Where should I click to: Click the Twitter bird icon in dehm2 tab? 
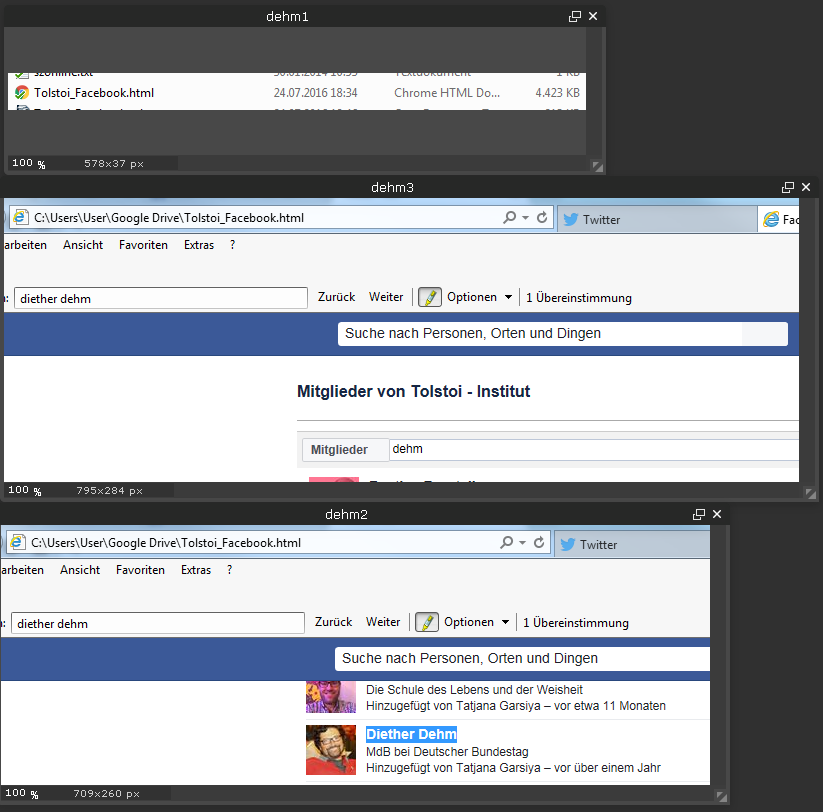pos(567,544)
